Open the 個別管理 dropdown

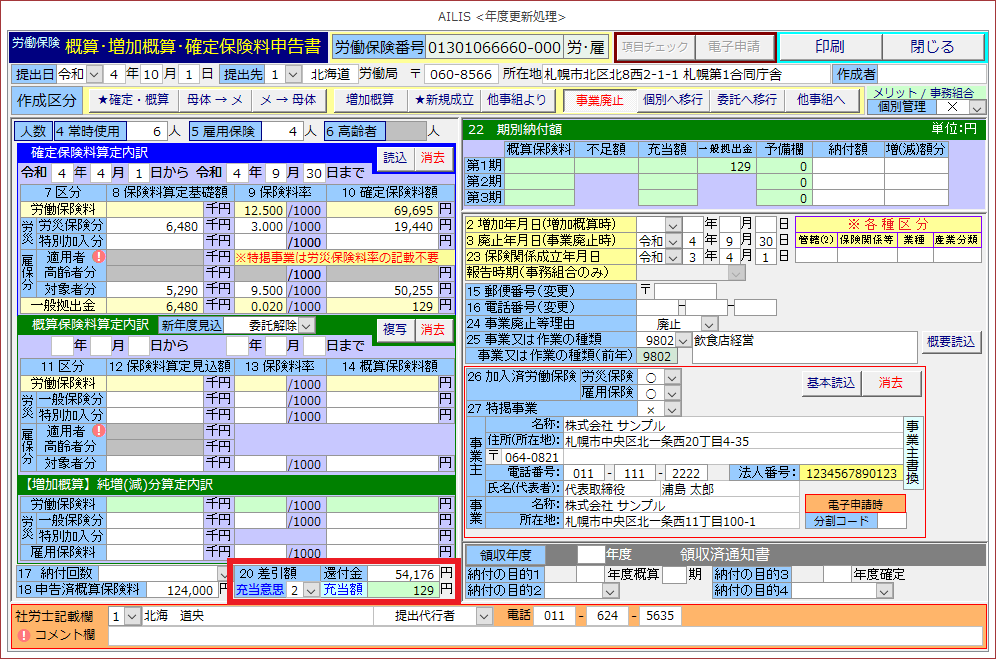(x=977, y=107)
